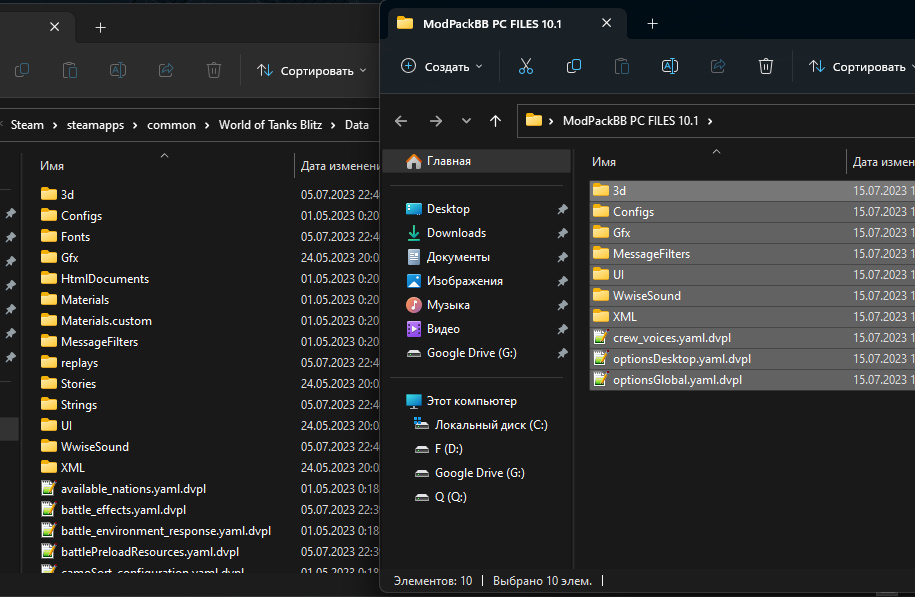Viewport: 915px width, 597px height.
Task: Expand chevron after common in left breadcrumb
Action: (x=207, y=125)
